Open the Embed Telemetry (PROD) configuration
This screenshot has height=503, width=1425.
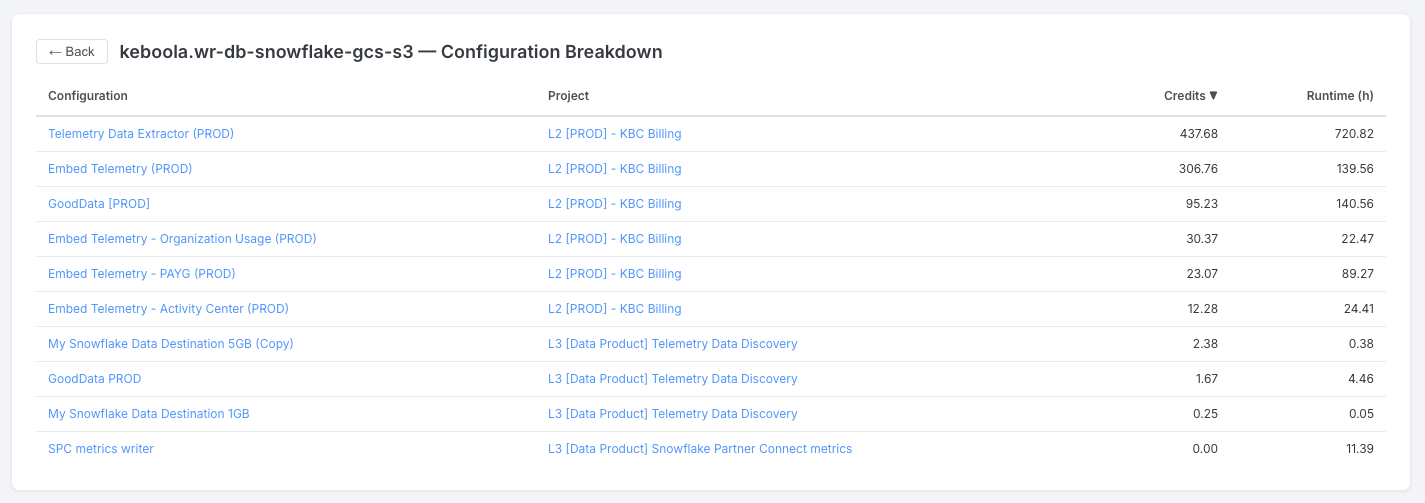point(120,169)
